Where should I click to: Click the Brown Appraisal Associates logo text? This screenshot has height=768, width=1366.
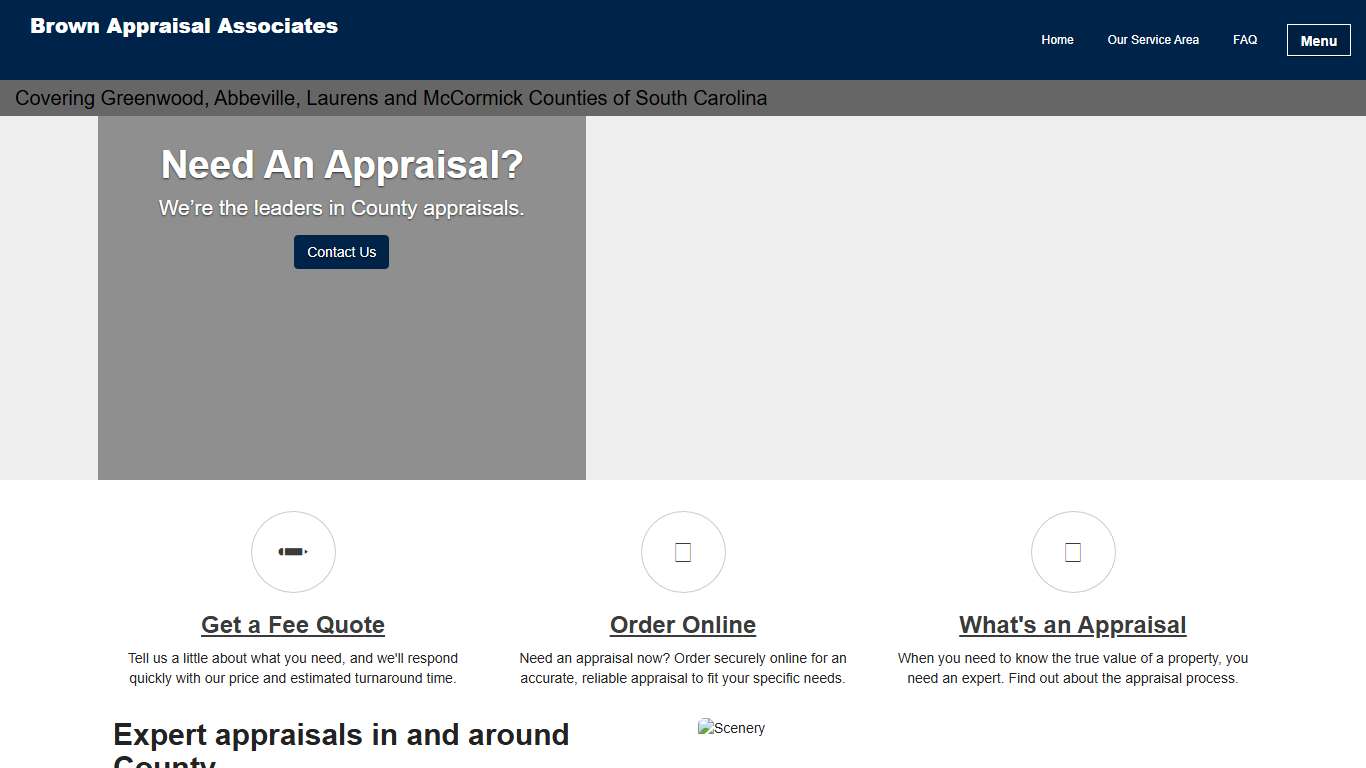(184, 26)
